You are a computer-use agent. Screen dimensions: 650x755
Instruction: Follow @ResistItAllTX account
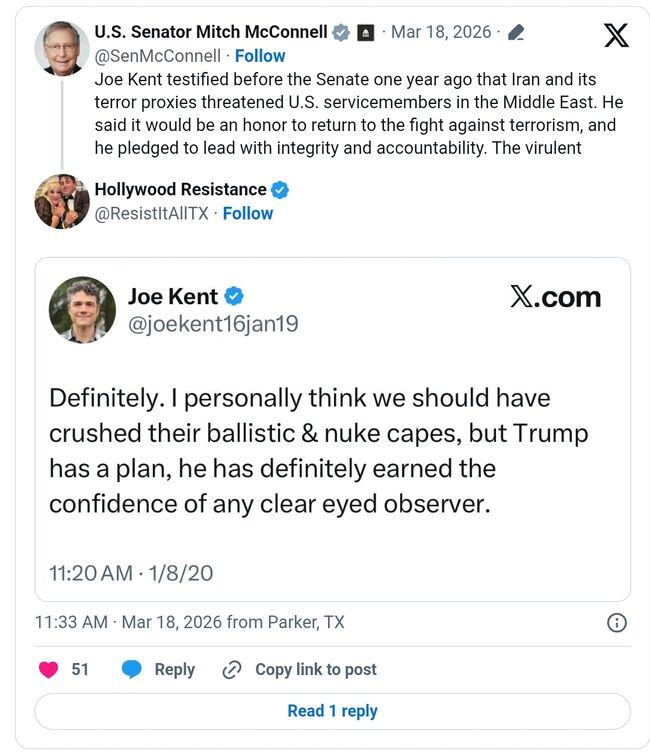[x=247, y=213]
